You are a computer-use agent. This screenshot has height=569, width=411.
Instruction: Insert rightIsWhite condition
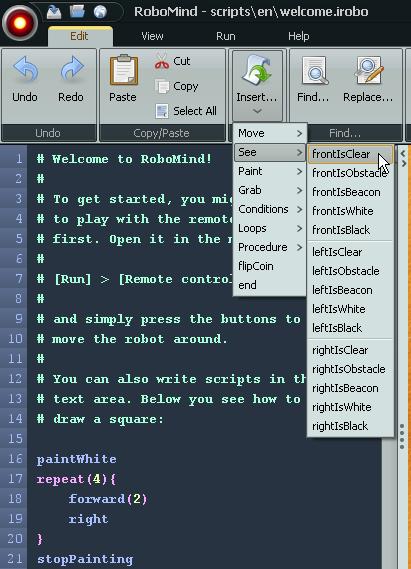point(350,407)
